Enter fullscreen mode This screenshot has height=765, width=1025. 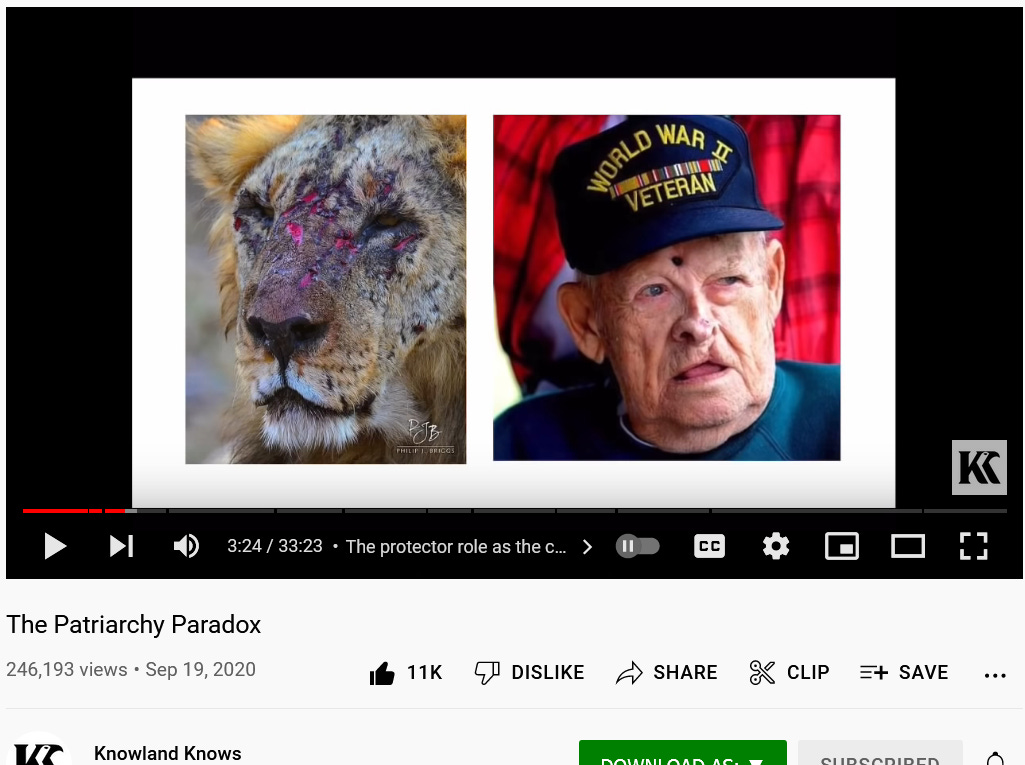pyautogui.click(x=973, y=546)
